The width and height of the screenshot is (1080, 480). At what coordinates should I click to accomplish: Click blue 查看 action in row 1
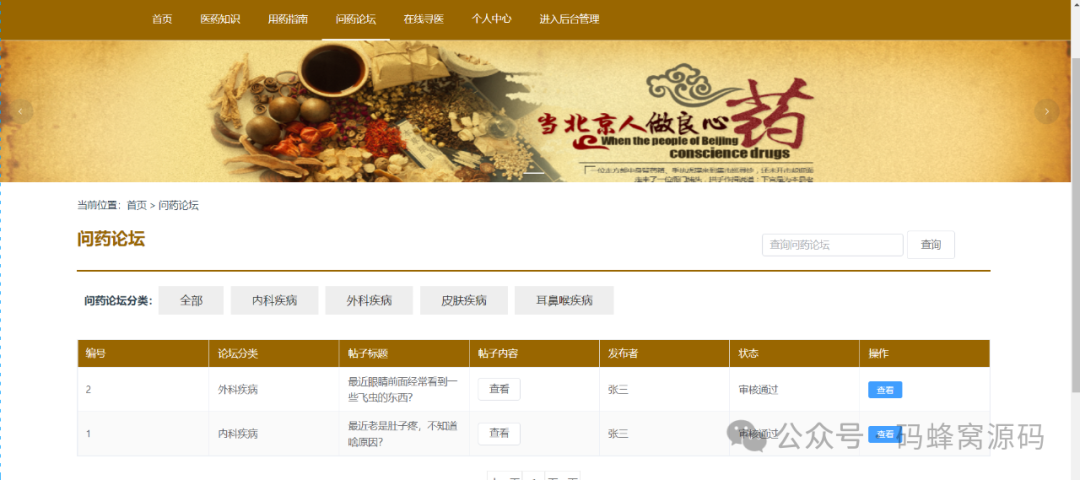pyautogui.click(x=885, y=434)
